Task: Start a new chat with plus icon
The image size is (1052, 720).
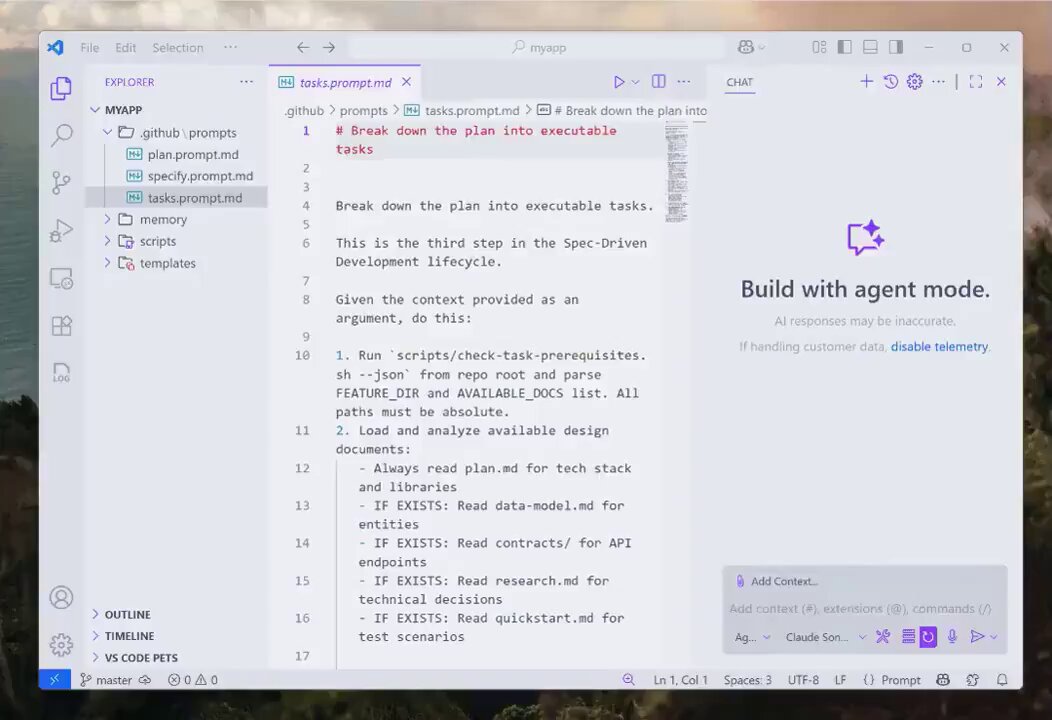Action: 866,82
